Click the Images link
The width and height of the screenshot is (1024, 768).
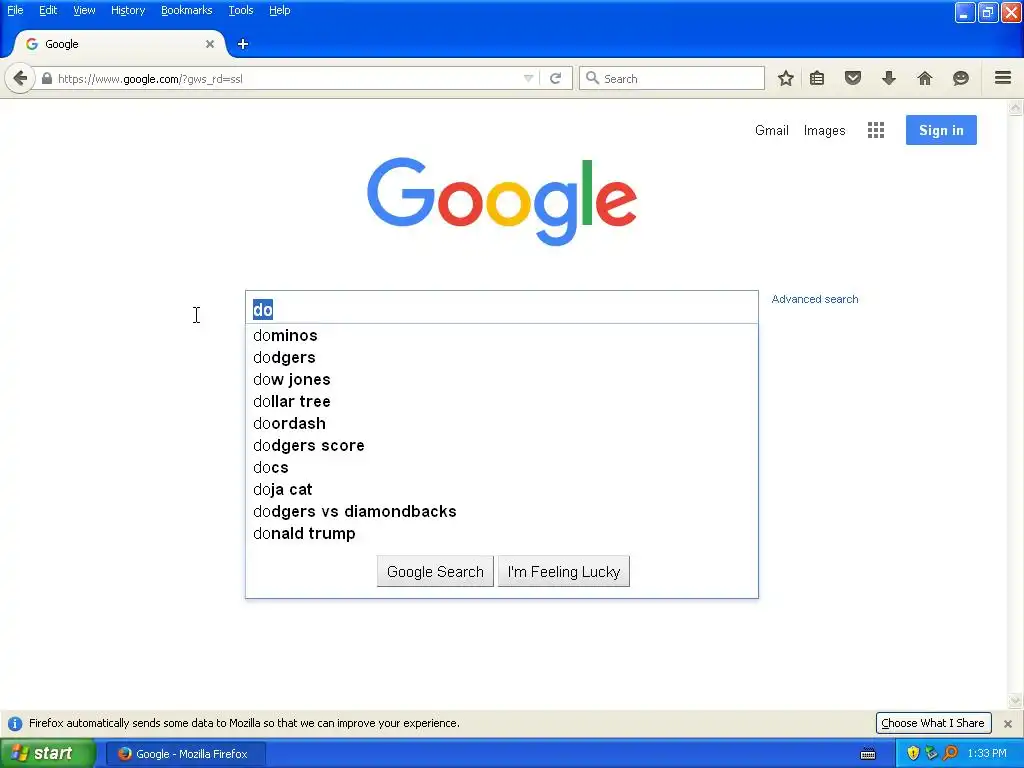[824, 131]
